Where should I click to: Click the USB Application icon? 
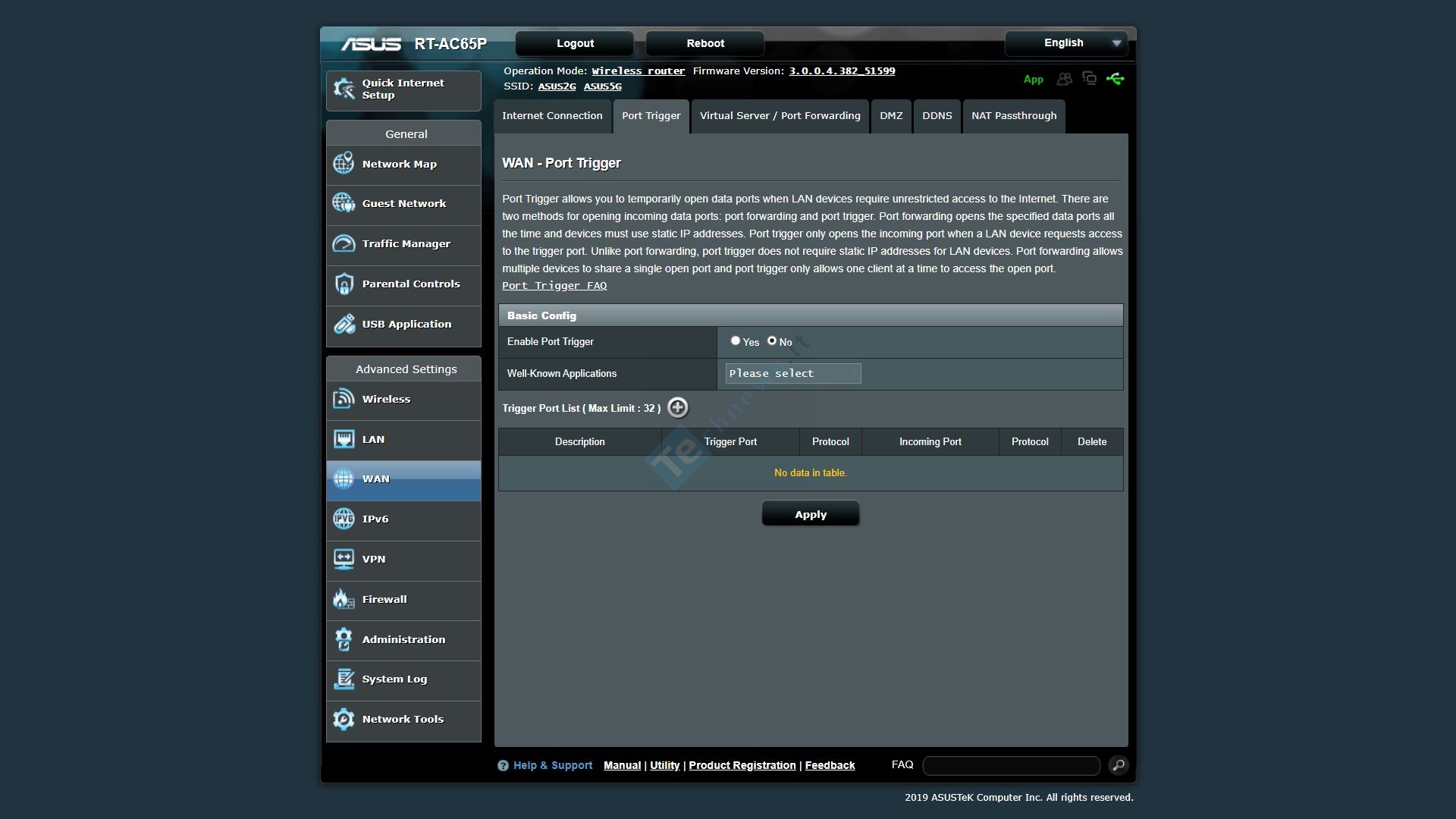(x=344, y=324)
